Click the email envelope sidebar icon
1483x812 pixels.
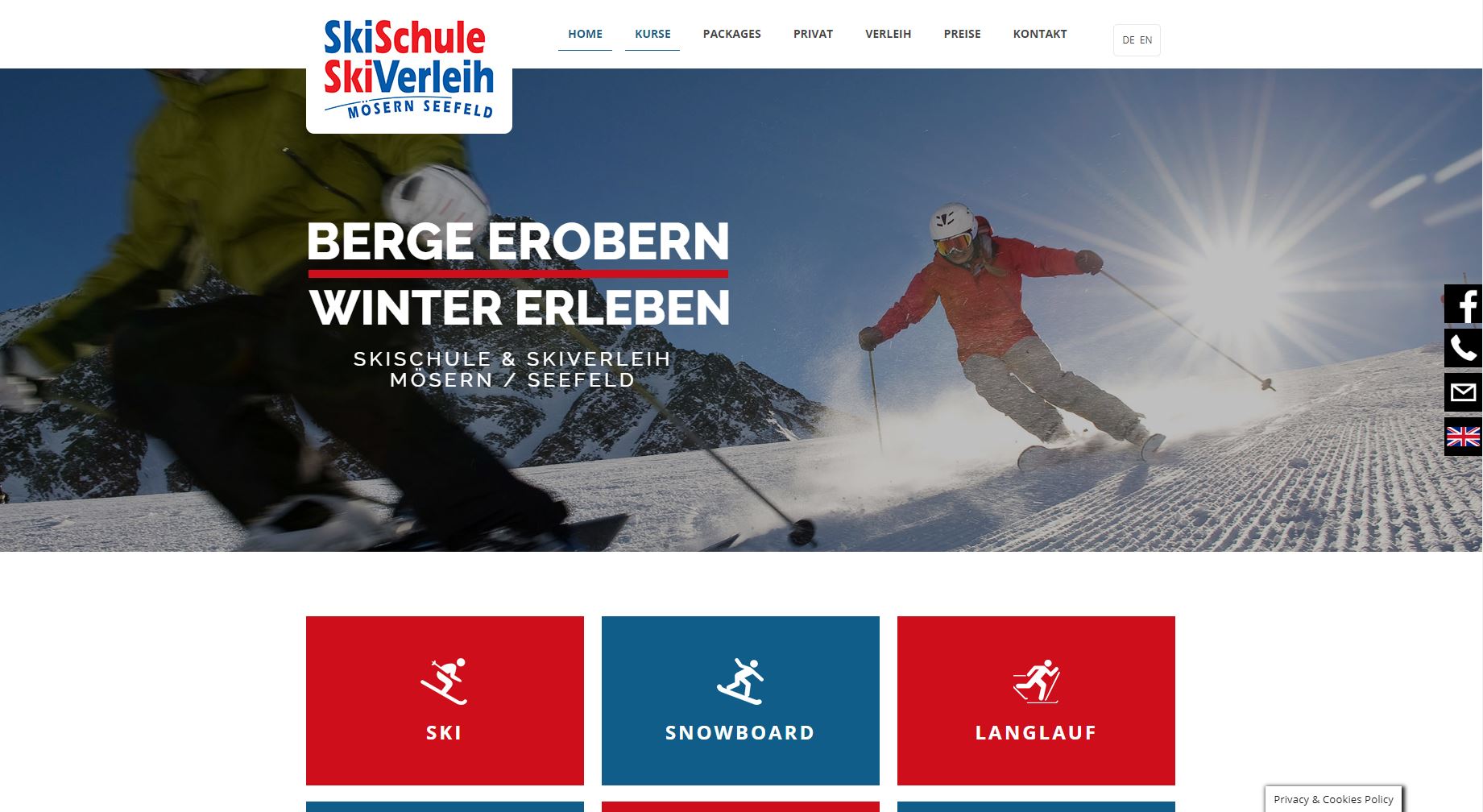click(1463, 392)
